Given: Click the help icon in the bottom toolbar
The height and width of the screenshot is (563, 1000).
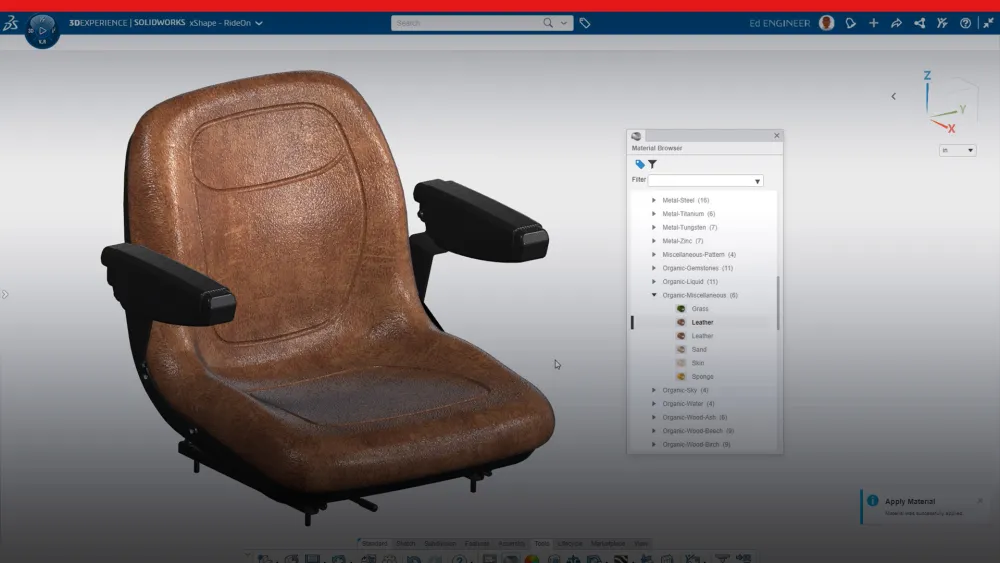Looking at the screenshot, I should pyautogui.click(x=459, y=559).
